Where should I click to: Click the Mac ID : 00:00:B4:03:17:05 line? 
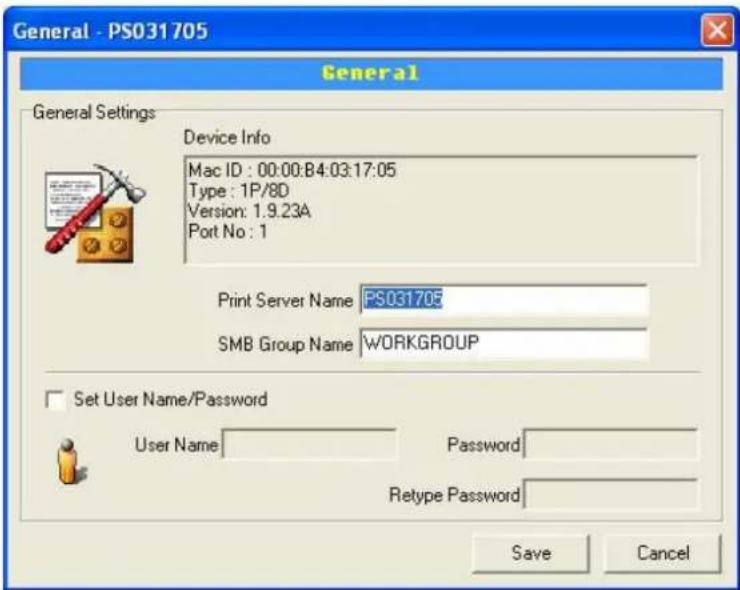[x=292, y=170]
